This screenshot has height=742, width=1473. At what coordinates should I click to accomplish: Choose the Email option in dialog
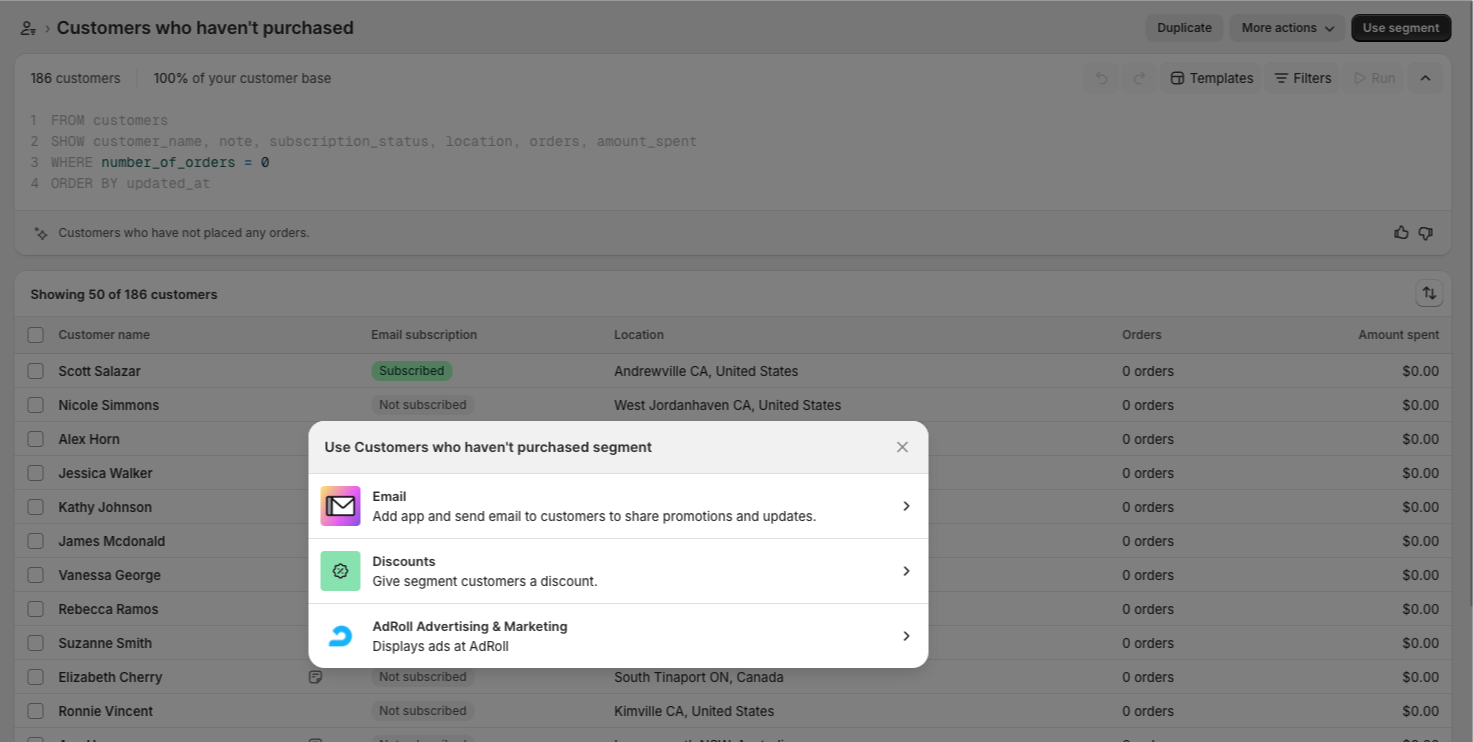pyautogui.click(x=594, y=506)
